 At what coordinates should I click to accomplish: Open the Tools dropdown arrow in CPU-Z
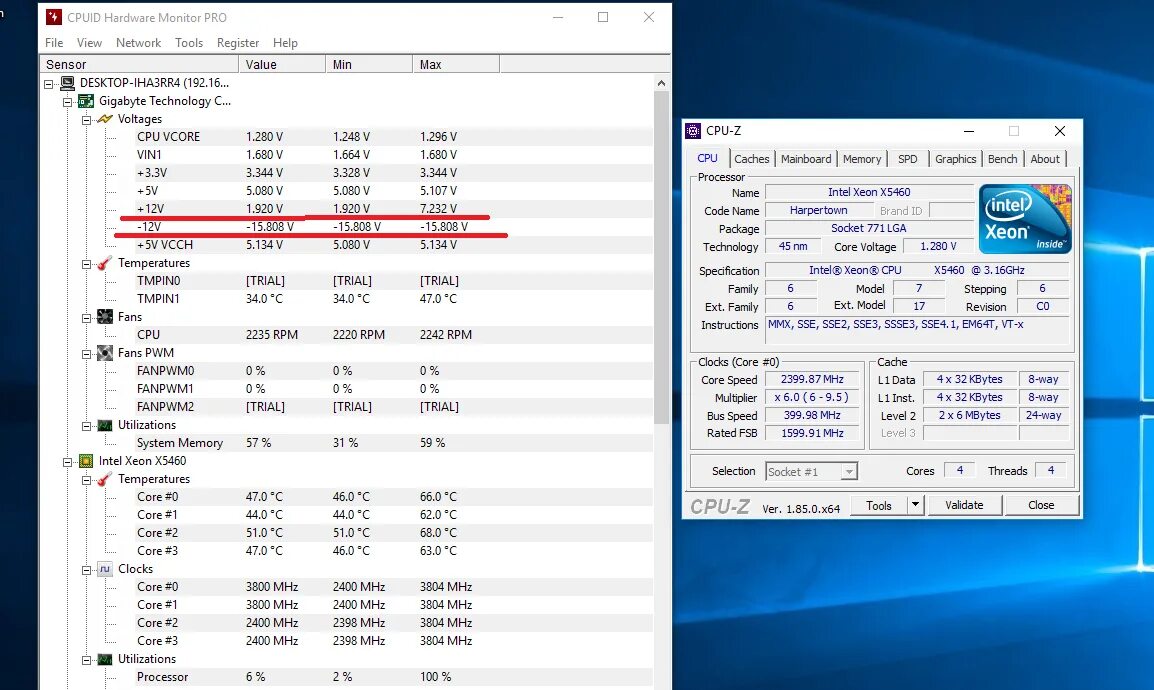click(x=915, y=505)
